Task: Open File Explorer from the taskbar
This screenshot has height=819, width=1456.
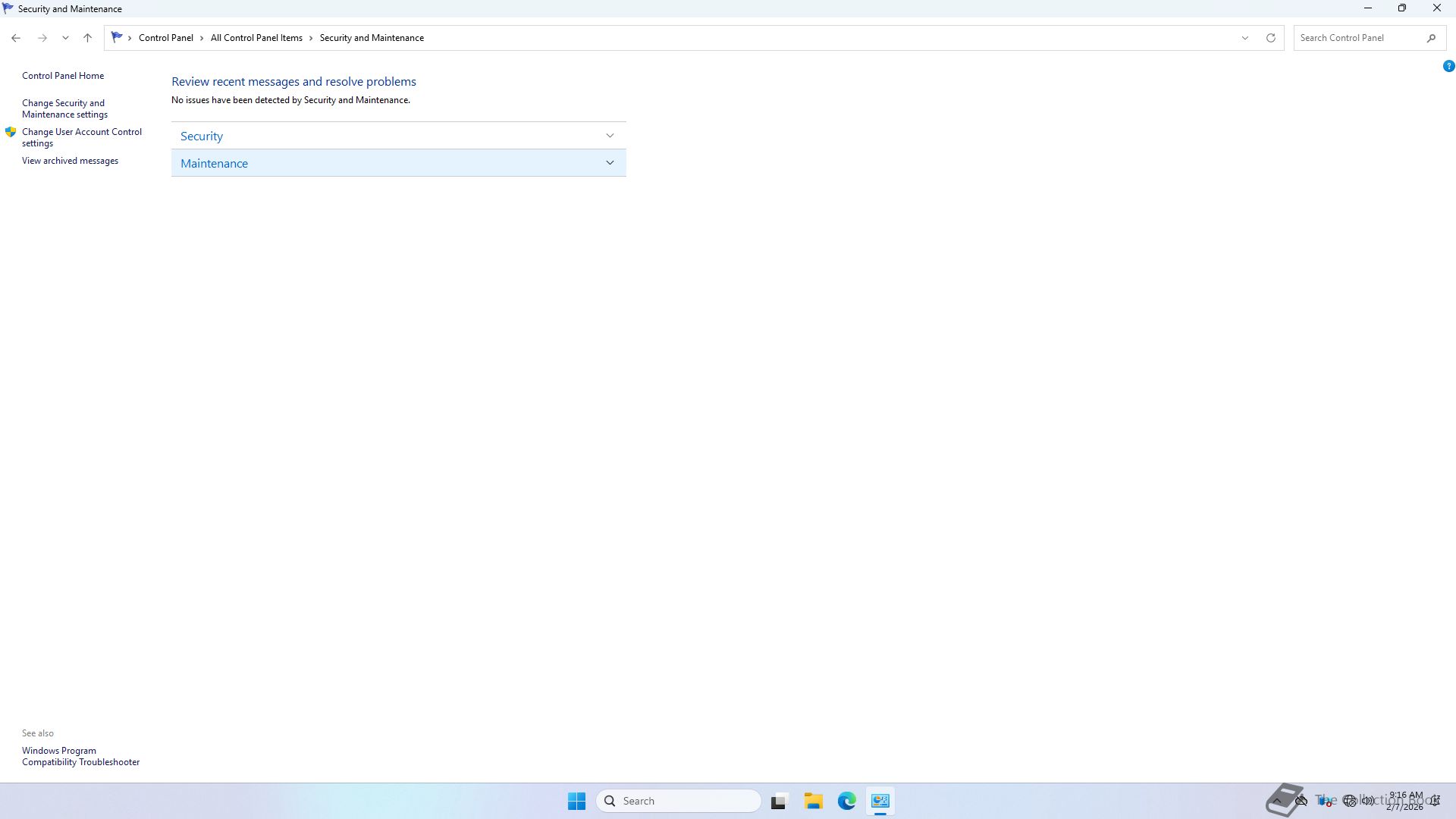Action: click(813, 801)
